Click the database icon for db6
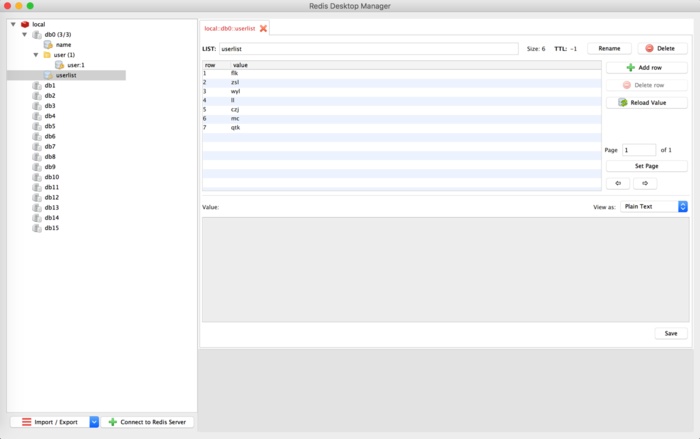The width and height of the screenshot is (700, 439). pyautogui.click(x=37, y=136)
